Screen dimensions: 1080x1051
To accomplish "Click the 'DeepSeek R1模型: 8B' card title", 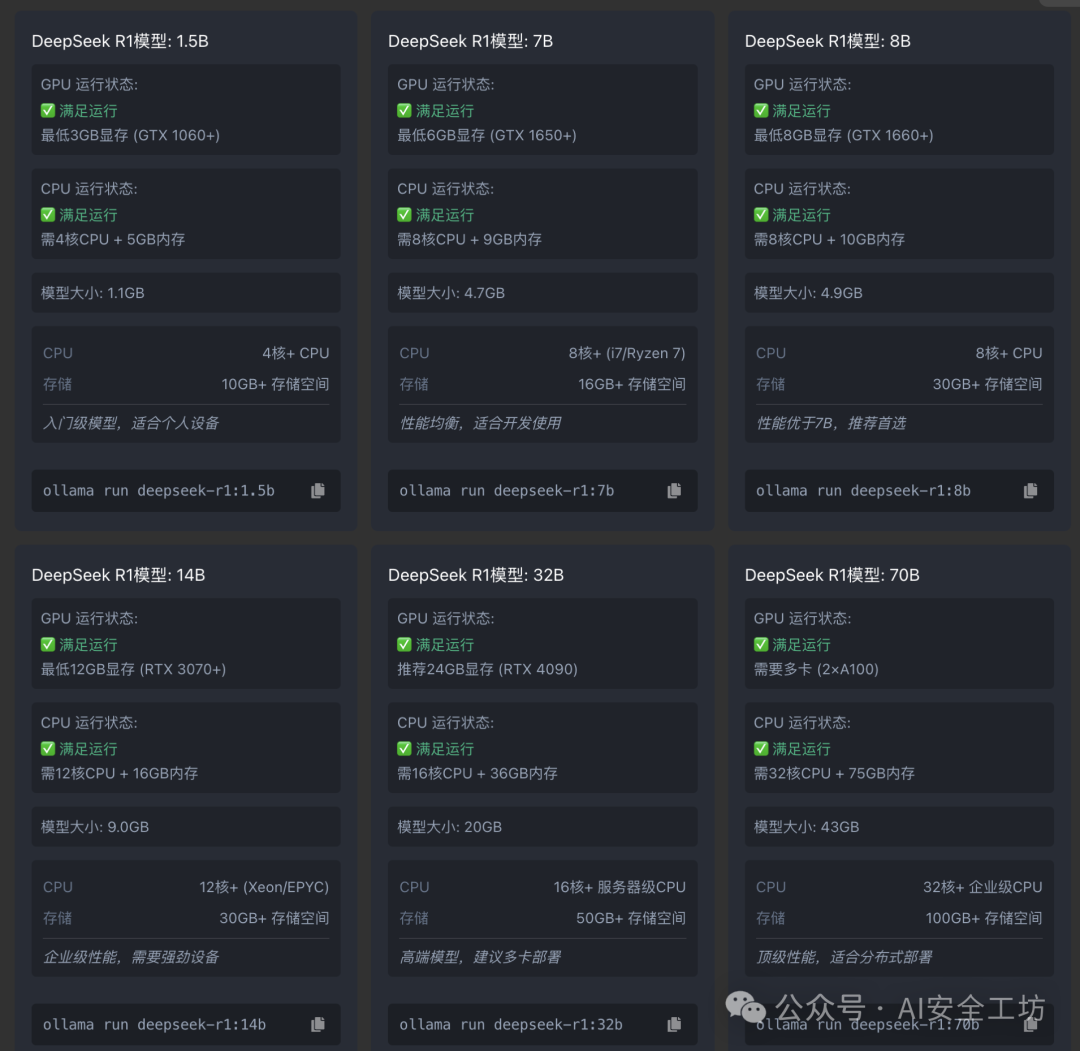I will pyautogui.click(x=827, y=41).
